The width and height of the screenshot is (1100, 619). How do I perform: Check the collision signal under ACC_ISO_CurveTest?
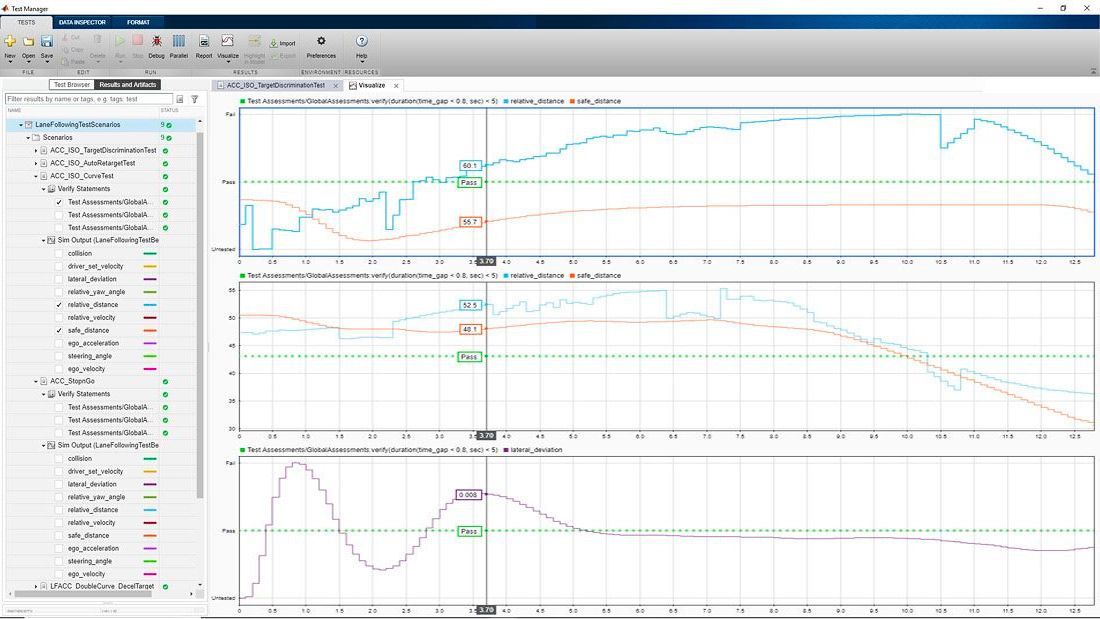[x=60, y=254]
